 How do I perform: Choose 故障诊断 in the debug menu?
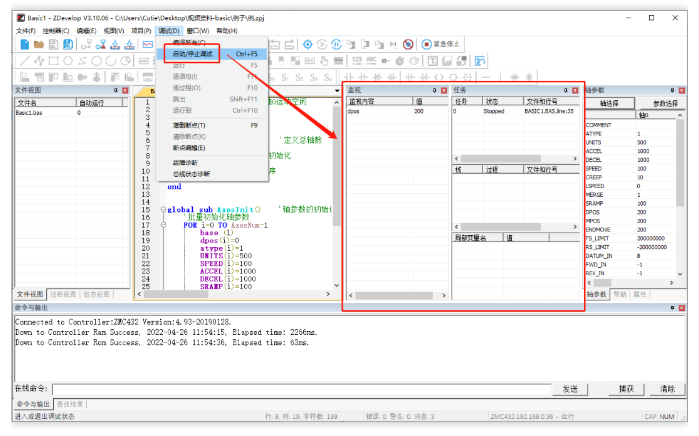[212, 163]
